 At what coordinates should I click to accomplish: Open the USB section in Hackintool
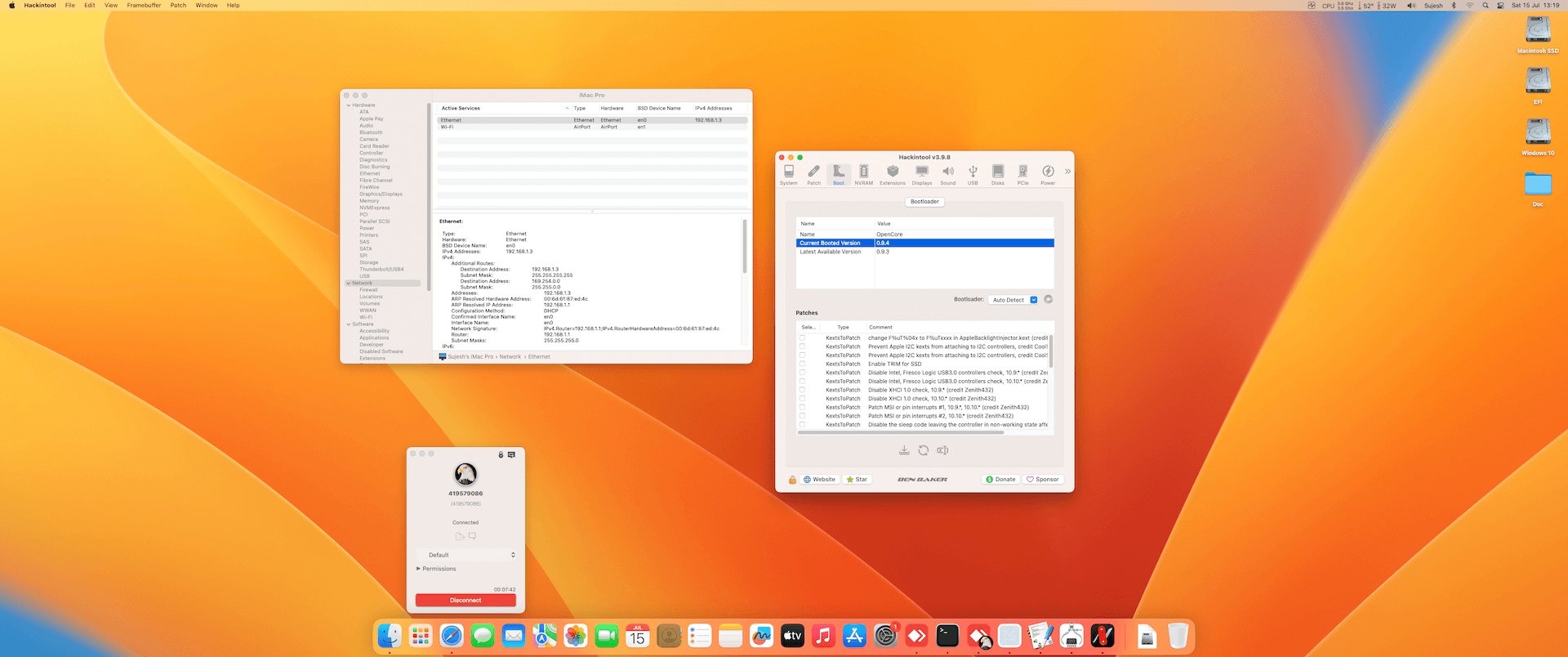(973, 175)
